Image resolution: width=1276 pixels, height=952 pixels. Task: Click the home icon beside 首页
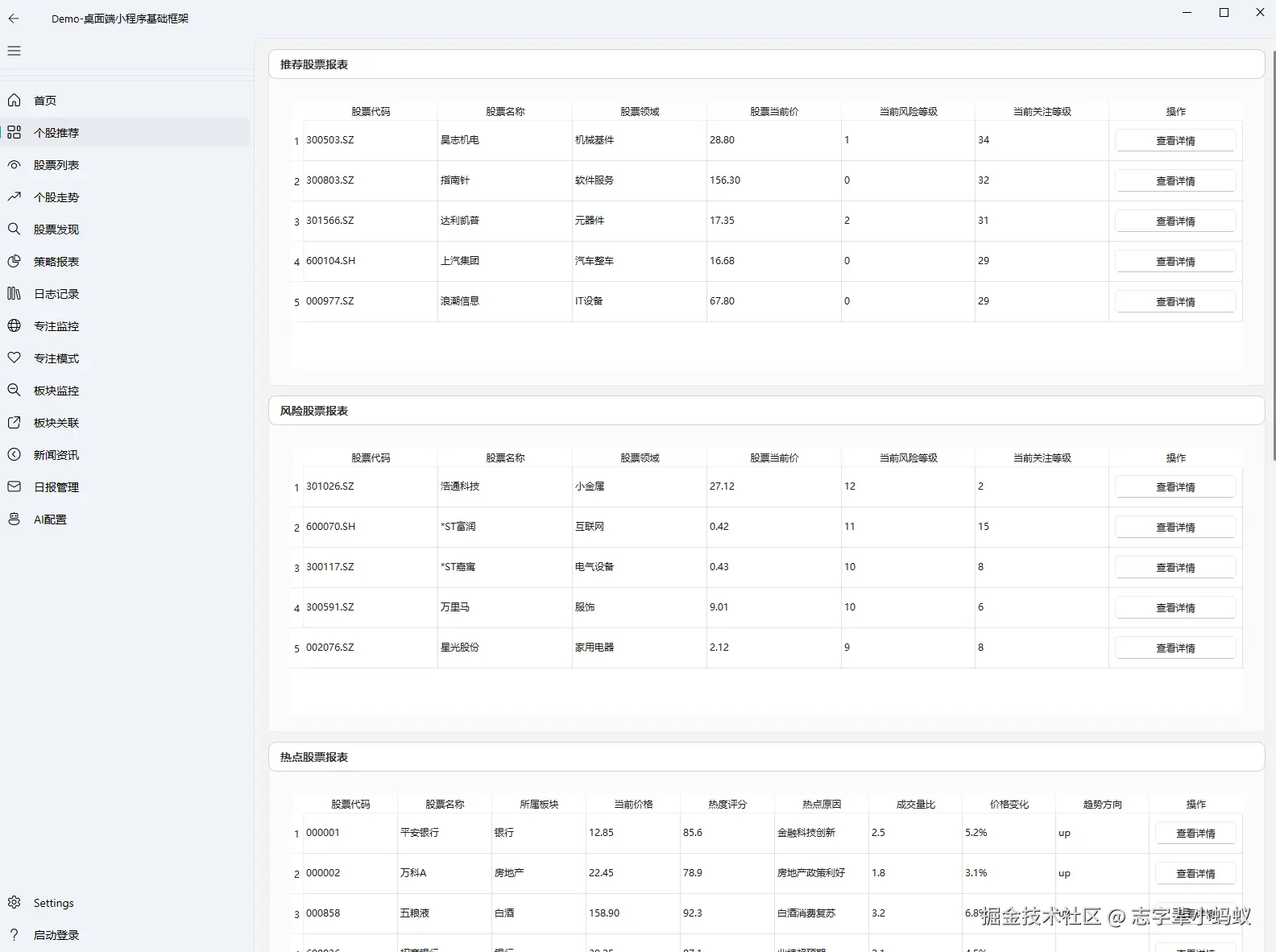[14, 100]
